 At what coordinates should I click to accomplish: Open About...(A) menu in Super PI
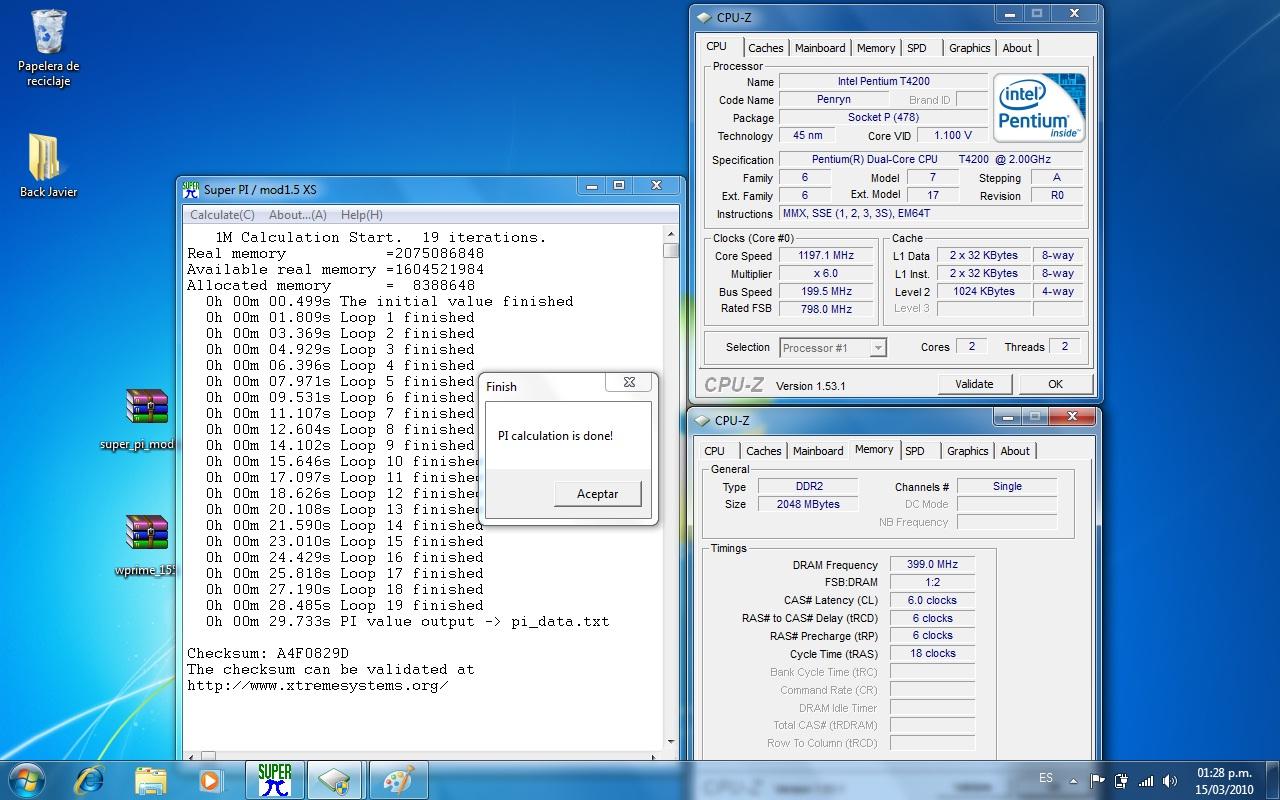tap(298, 215)
